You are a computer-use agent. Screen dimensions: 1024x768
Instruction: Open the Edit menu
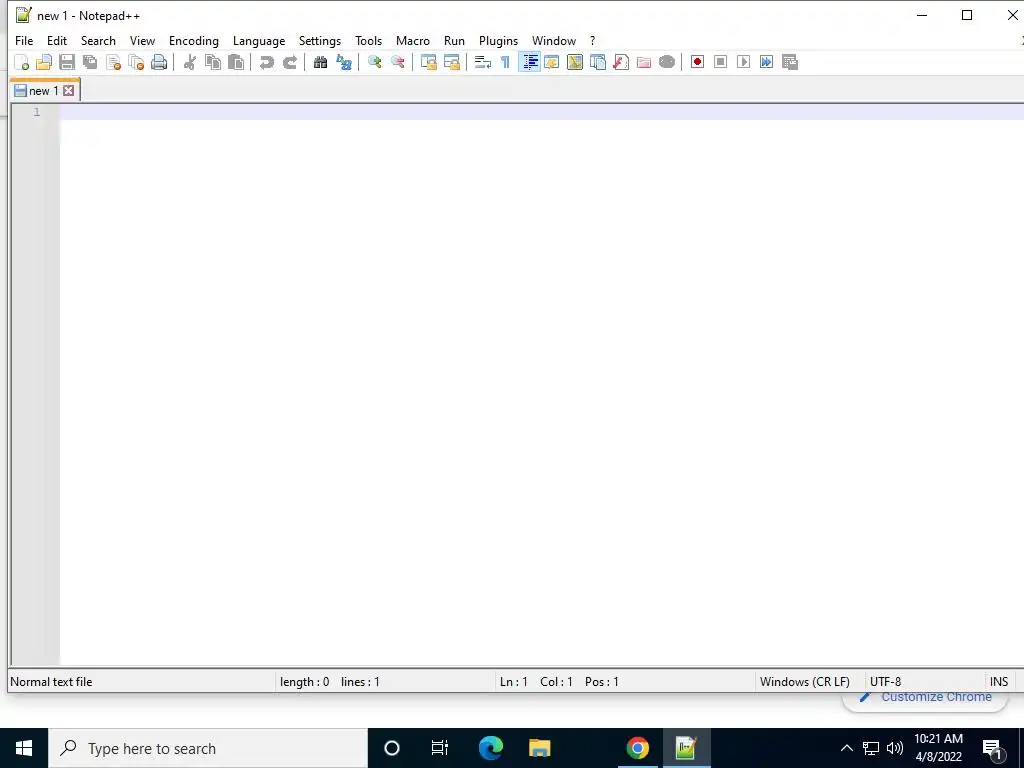point(57,40)
